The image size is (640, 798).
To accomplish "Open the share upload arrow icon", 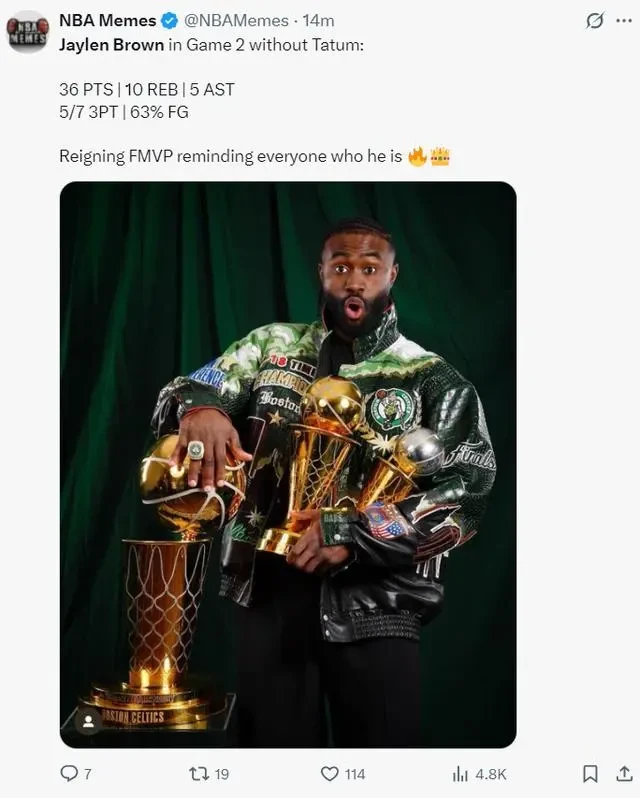I will (x=624, y=774).
